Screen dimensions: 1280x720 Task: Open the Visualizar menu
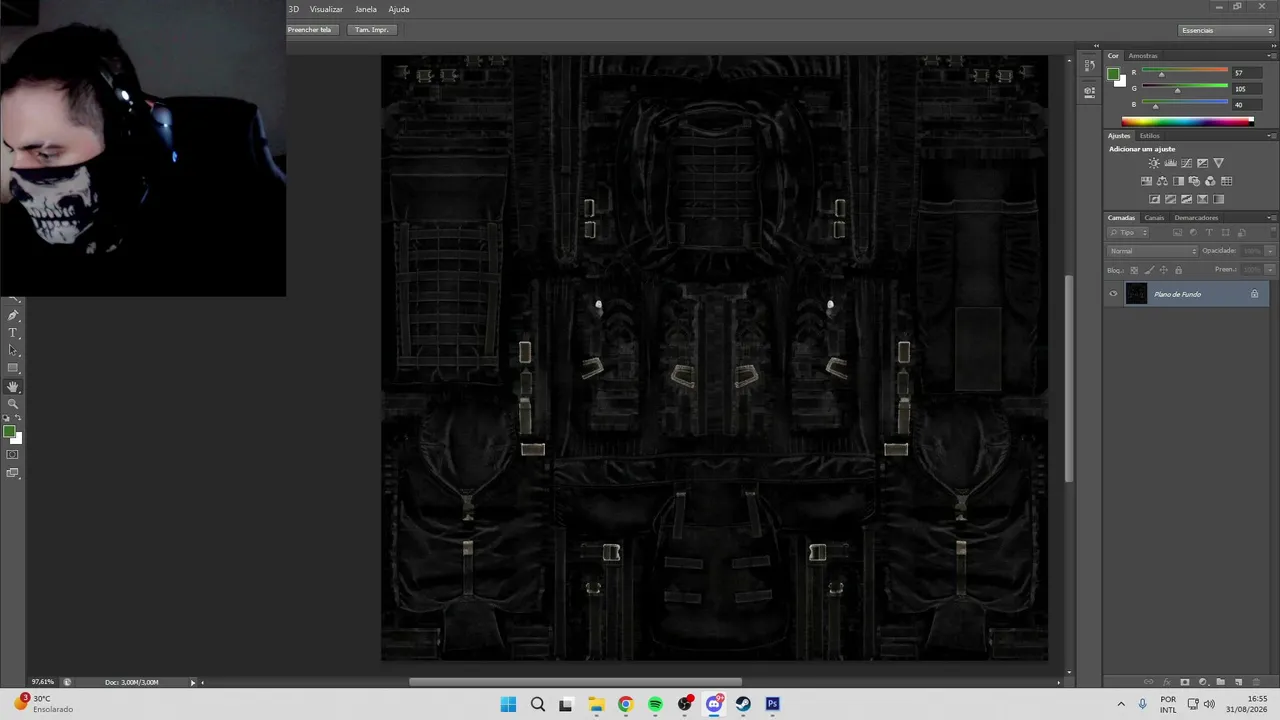pos(326,9)
